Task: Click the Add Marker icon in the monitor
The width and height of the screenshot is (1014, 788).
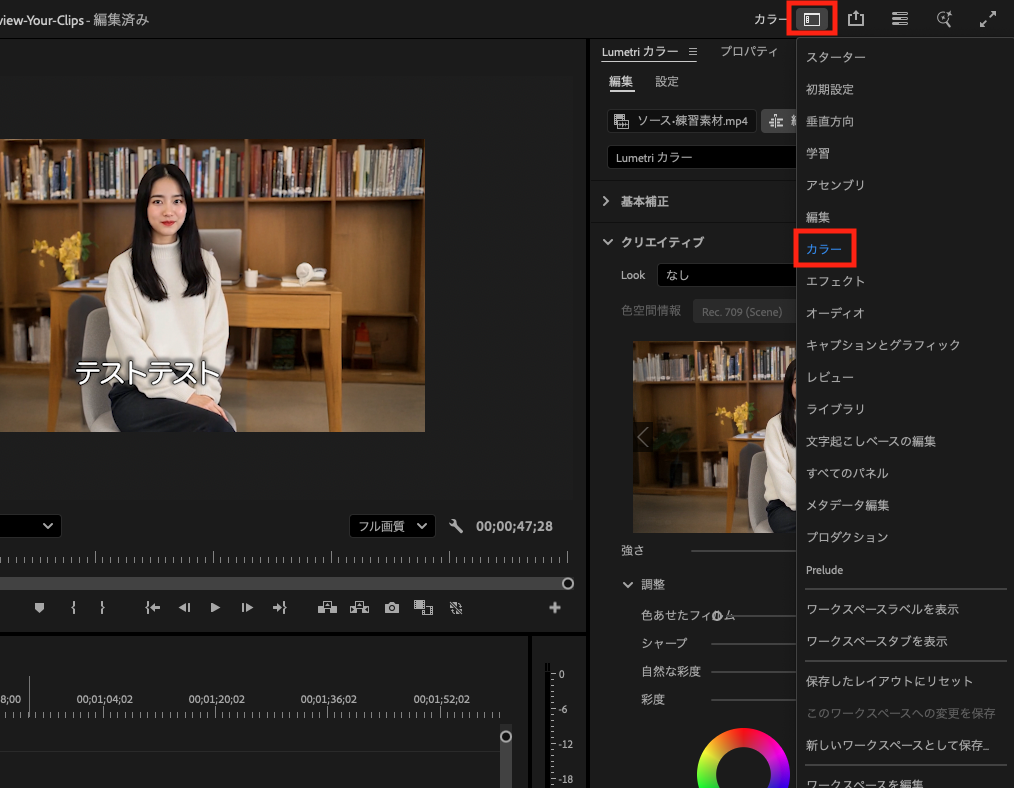Action: [40, 607]
